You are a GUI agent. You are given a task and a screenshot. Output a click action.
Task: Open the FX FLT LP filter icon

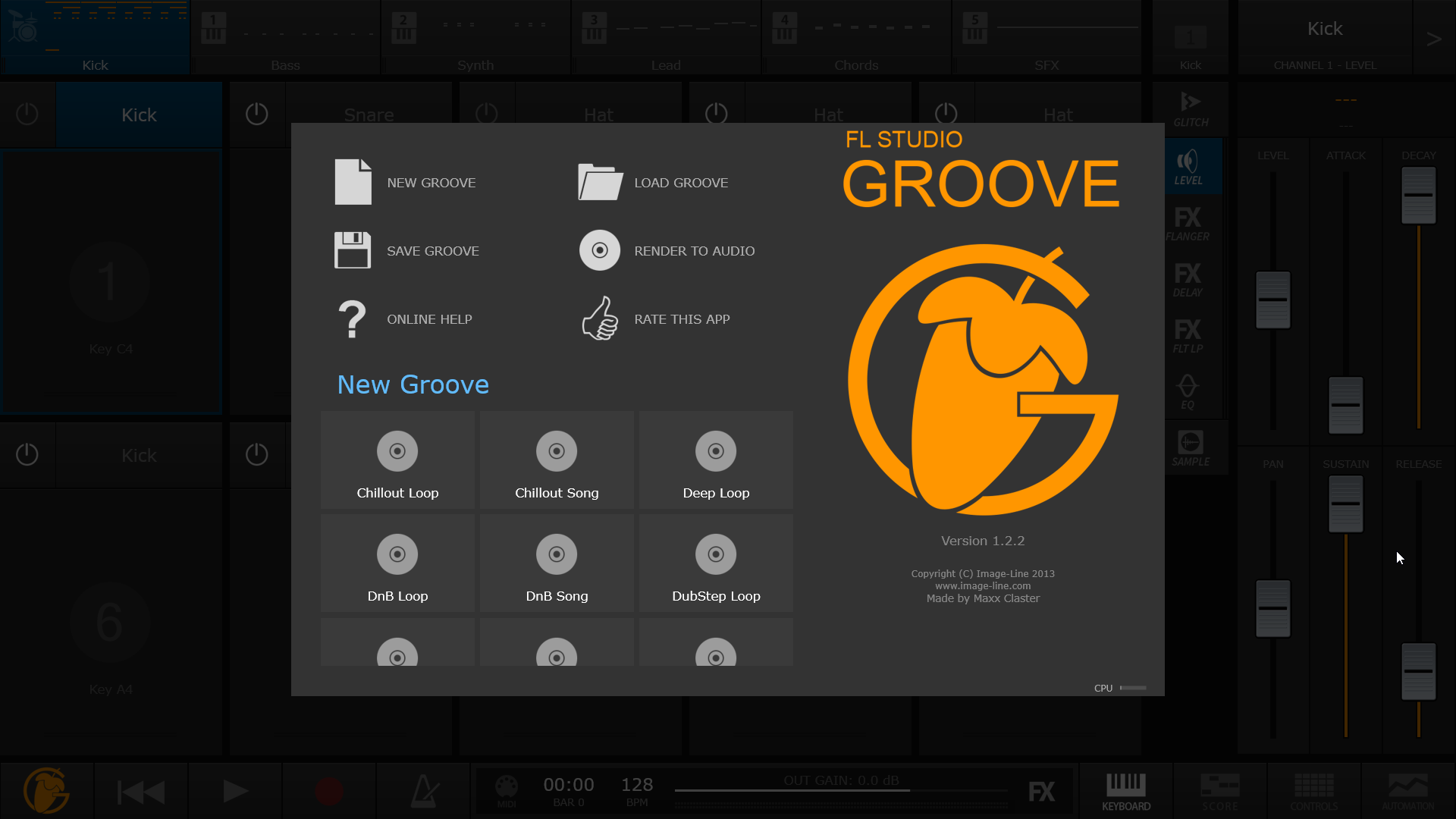coord(1188,335)
